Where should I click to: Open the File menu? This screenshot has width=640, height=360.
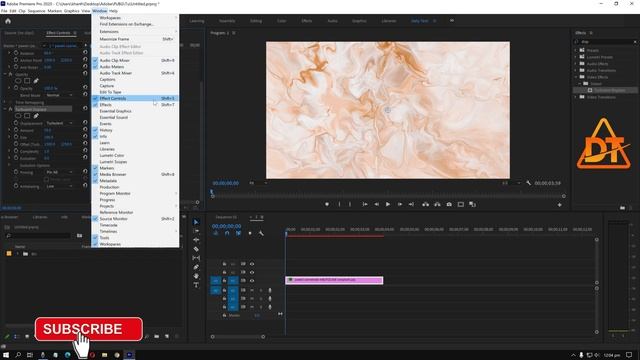coord(4,11)
